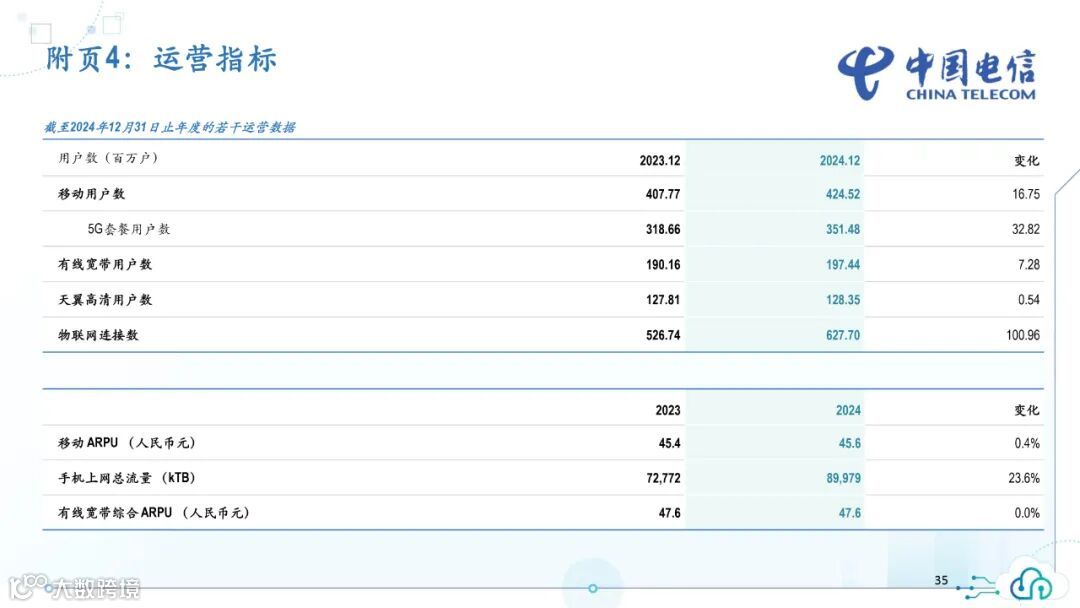Screen dimensions: 1080x608
Task: Click the change value 7.28
Action: 1029,264
